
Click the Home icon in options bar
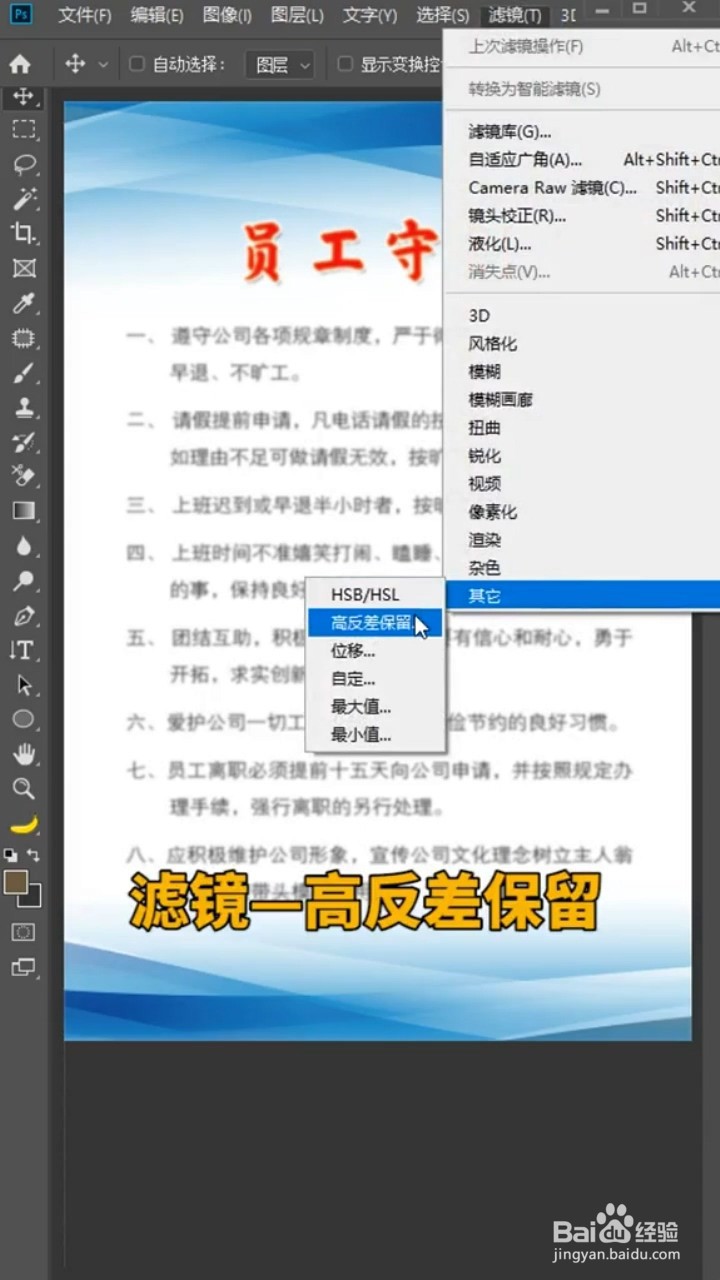20,65
